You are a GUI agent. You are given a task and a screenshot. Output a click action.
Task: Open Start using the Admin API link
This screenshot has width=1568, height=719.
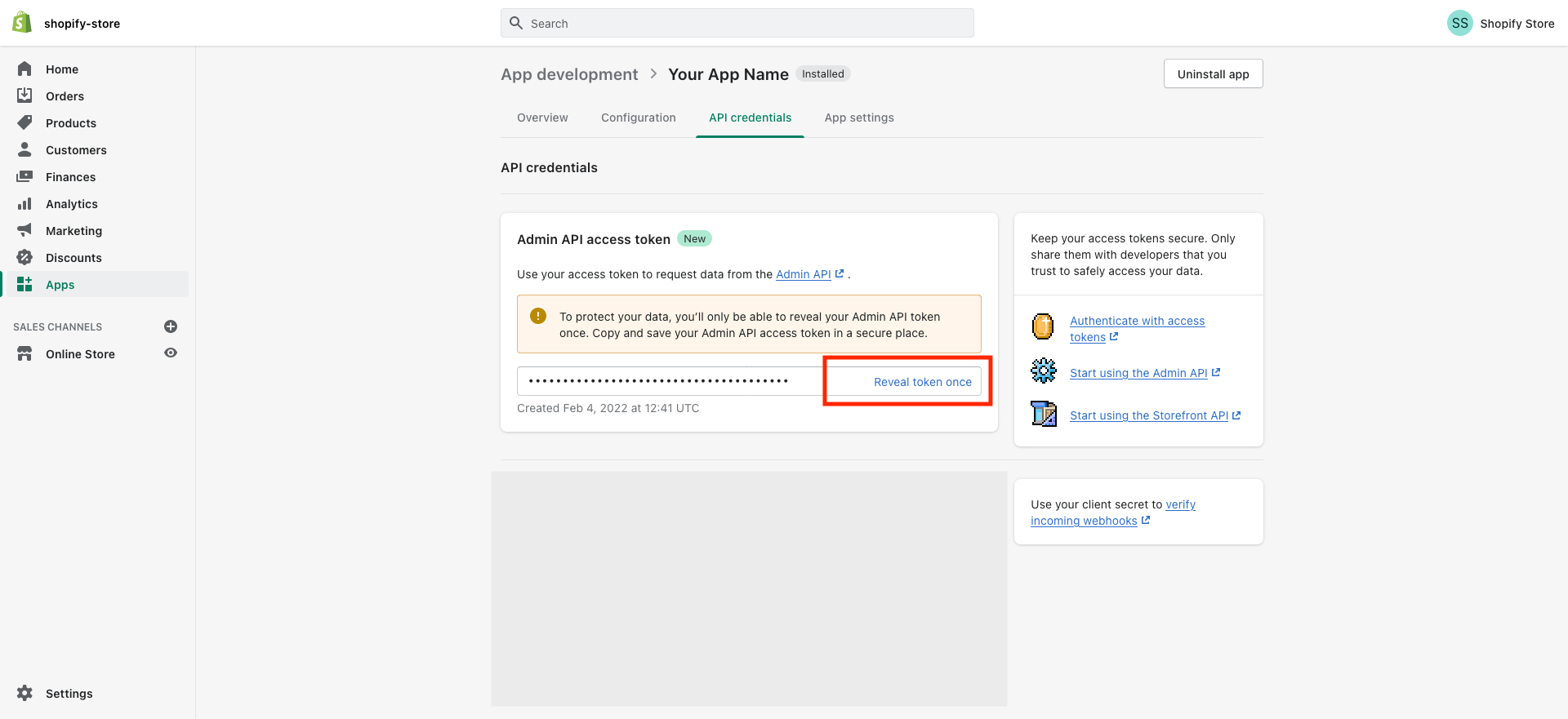(x=1138, y=373)
